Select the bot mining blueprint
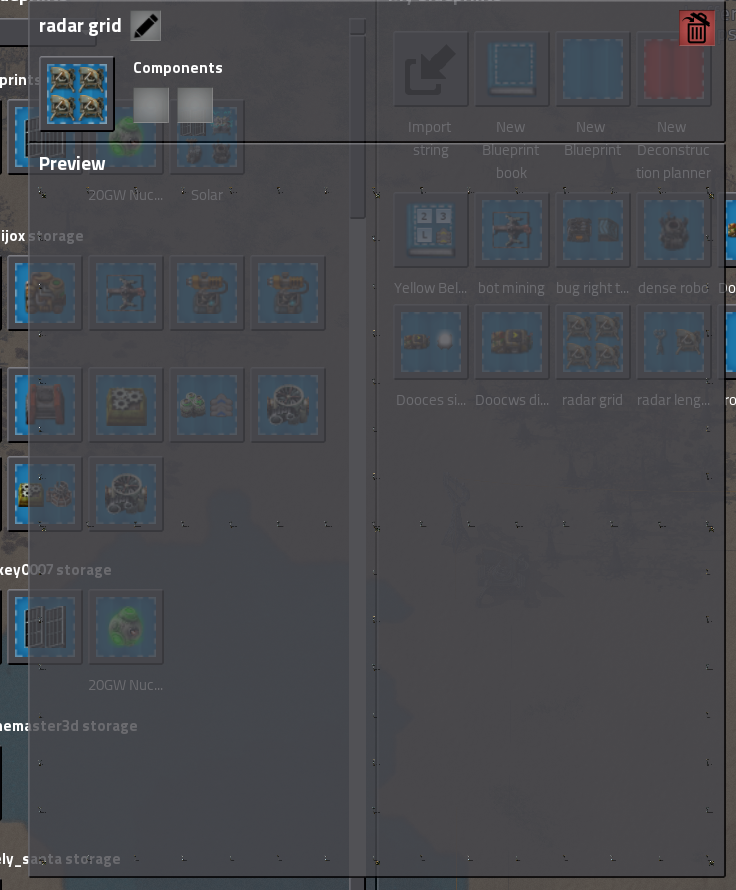The image size is (736, 890). 511,230
